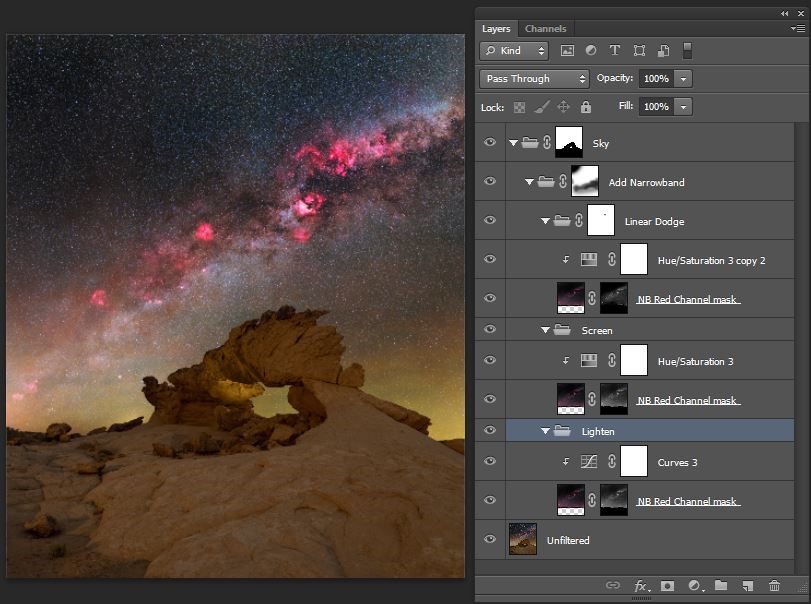Image resolution: width=811 pixels, height=604 pixels.
Task: Hide the Curves 3 adjustment layer
Action: click(490, 461)
